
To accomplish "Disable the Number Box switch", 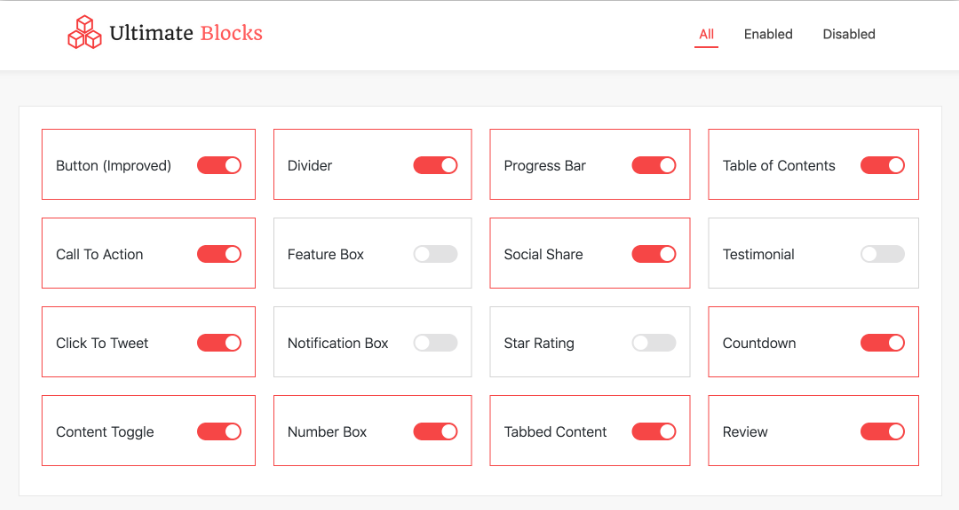I will [435, 431].
